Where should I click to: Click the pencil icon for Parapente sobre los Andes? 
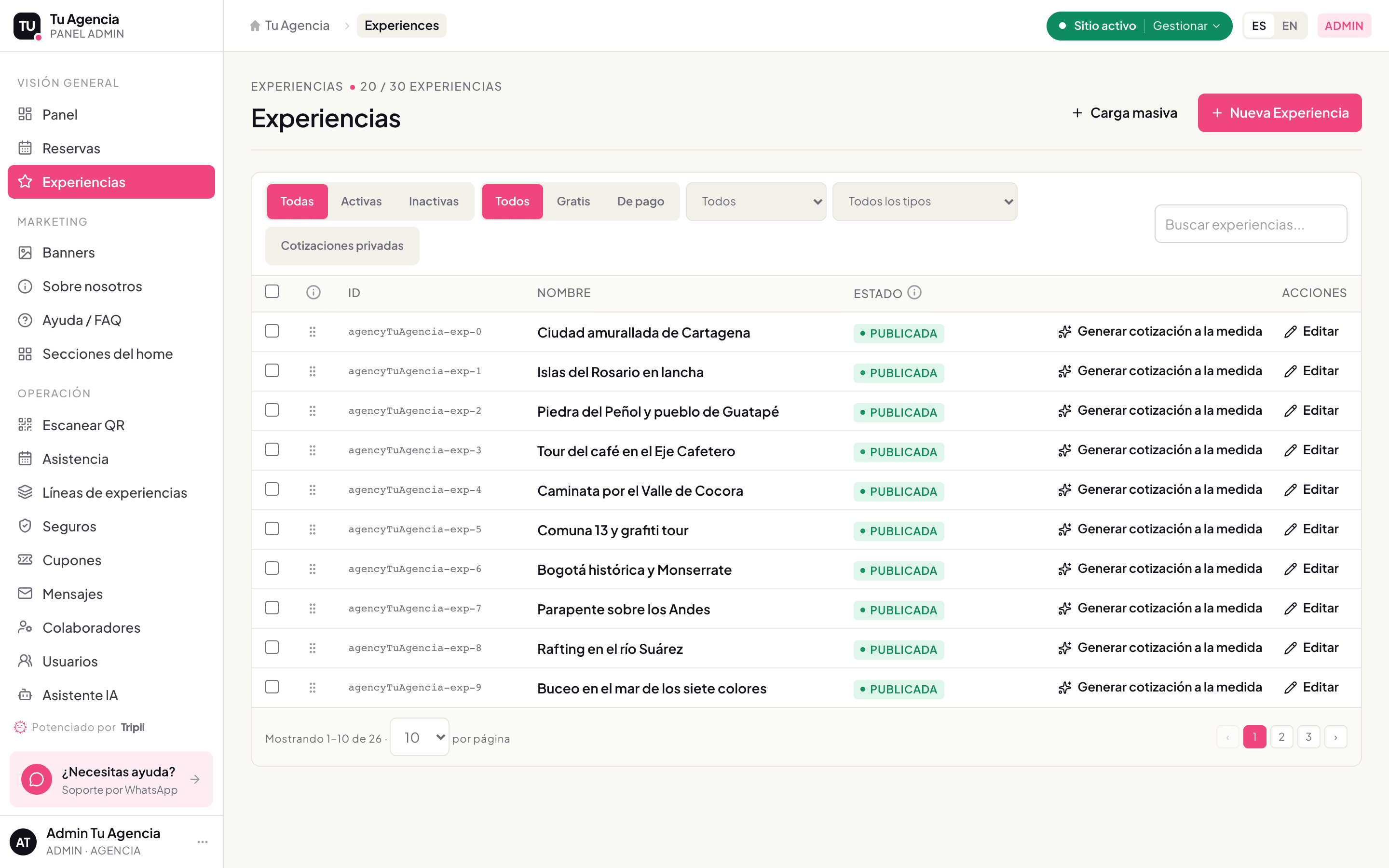1290,609
